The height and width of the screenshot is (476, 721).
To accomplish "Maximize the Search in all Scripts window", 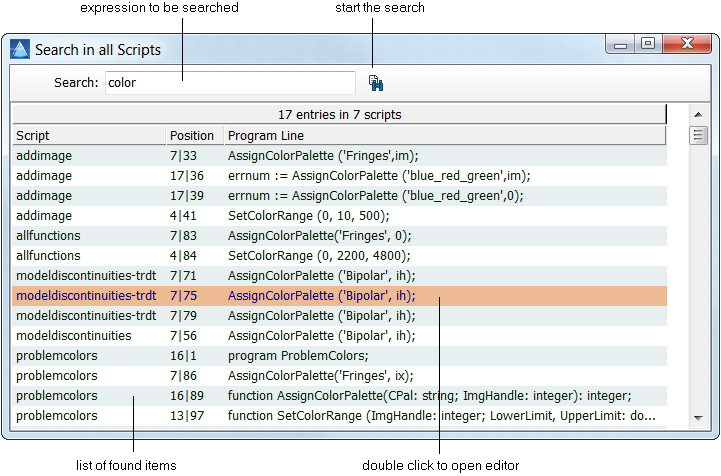I will click(648, 44).
